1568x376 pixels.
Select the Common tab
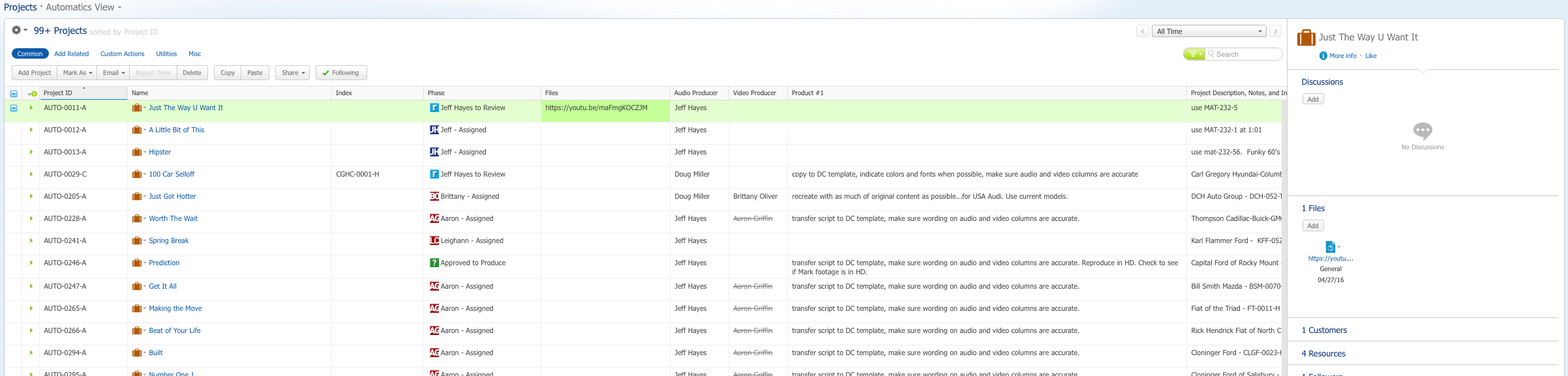click(x=30, y=54)
